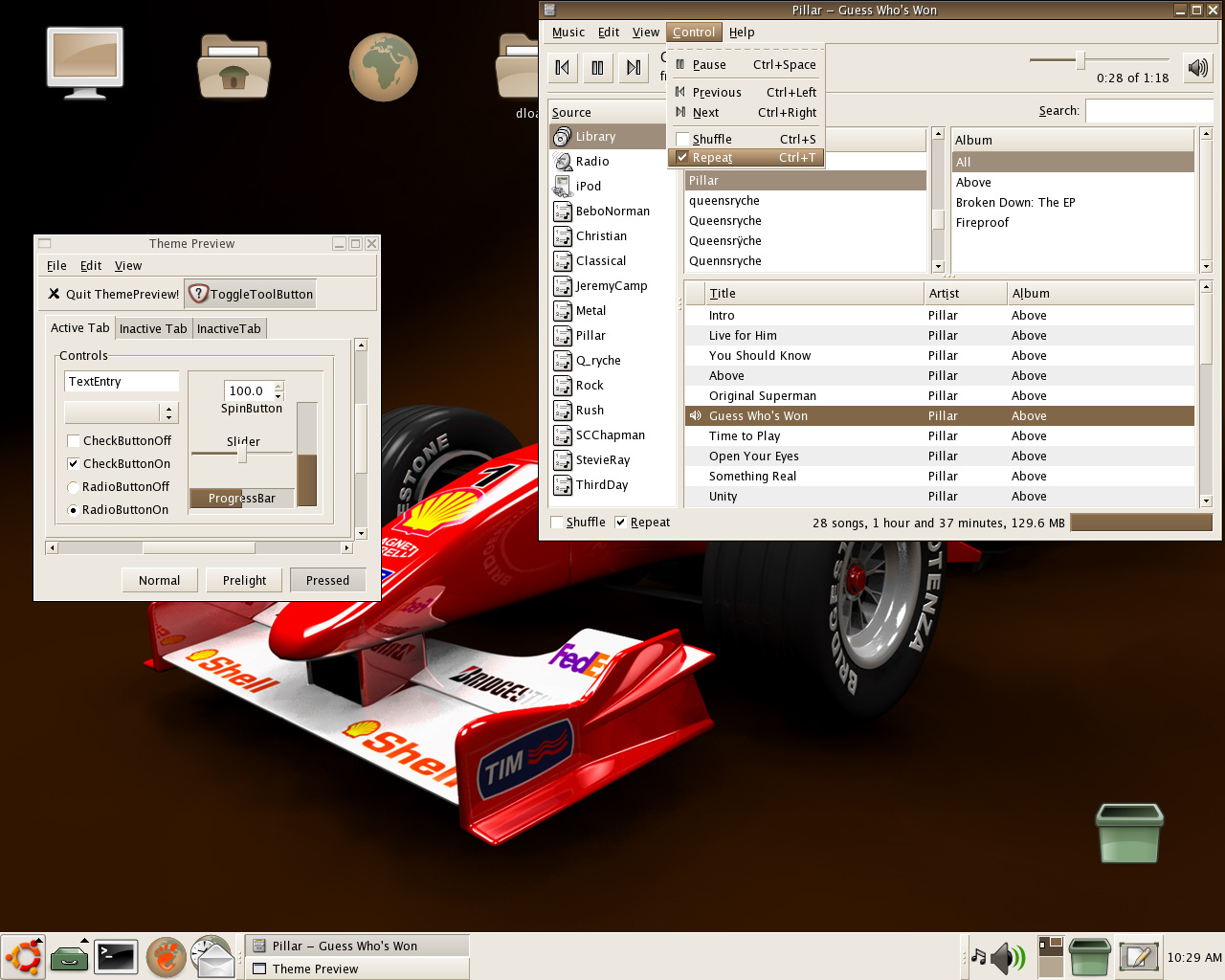Image resolution: width=1225 pixels, height=980 pixels.
Task: Click the song position slider
Action: [1099, 60]
